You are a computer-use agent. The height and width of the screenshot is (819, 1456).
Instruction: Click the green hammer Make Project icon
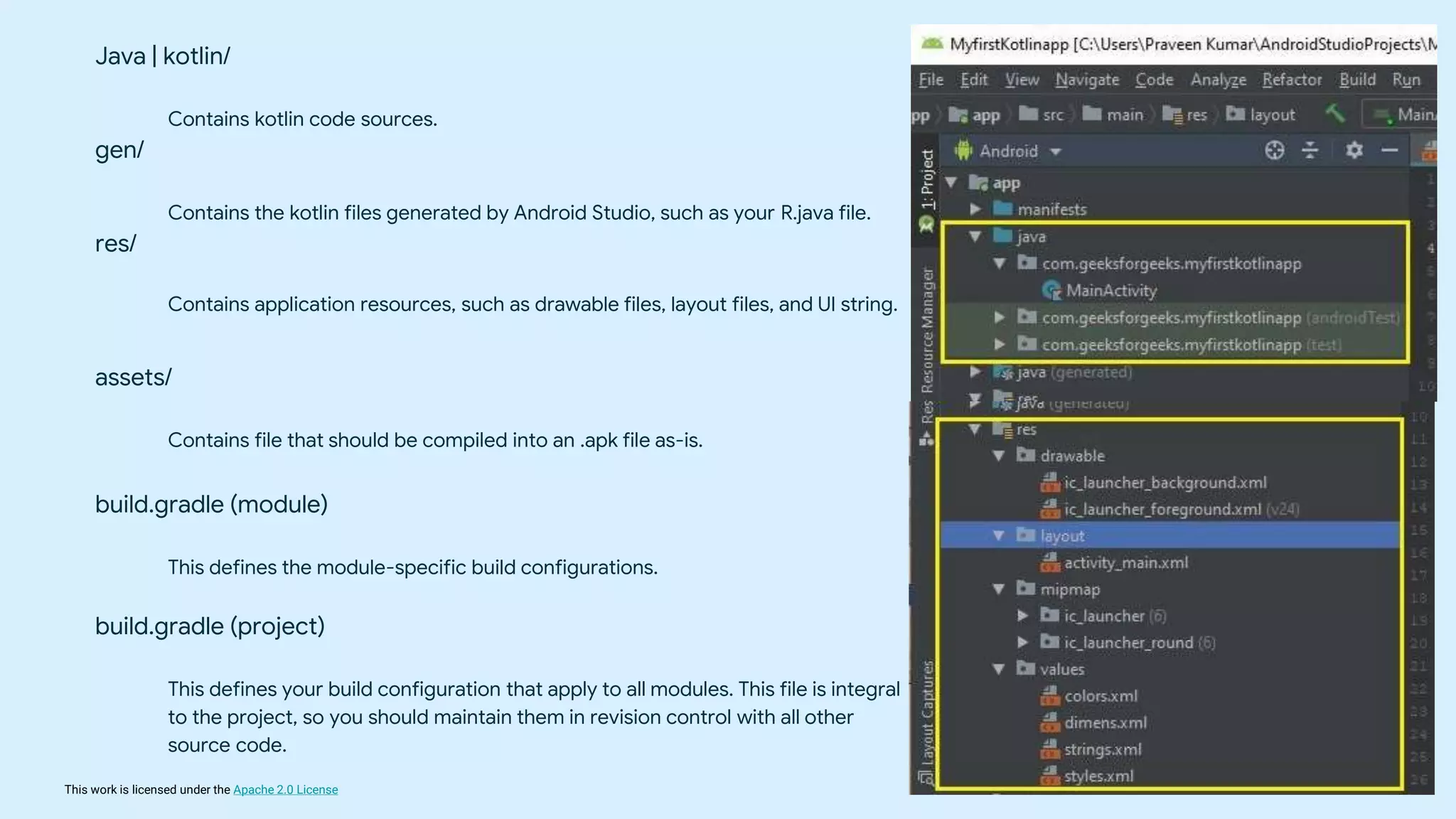1335,114
